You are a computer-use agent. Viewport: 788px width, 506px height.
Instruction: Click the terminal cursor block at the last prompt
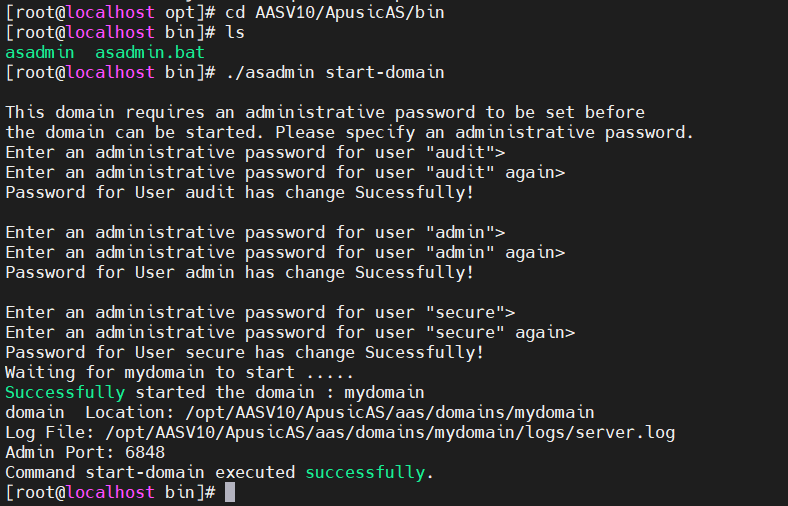(x=230, y=492)
